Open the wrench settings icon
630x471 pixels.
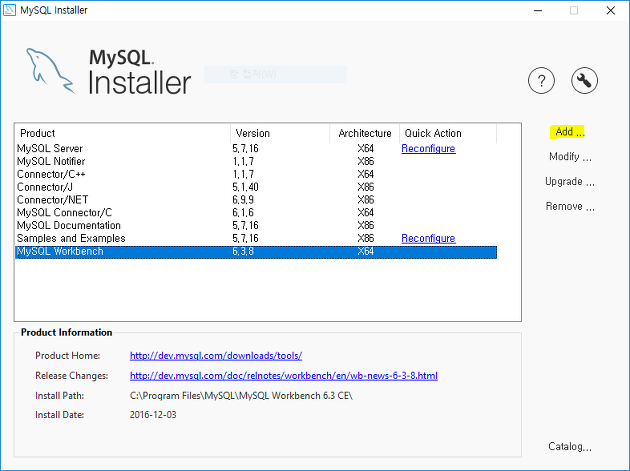click(x=584, y=80)
